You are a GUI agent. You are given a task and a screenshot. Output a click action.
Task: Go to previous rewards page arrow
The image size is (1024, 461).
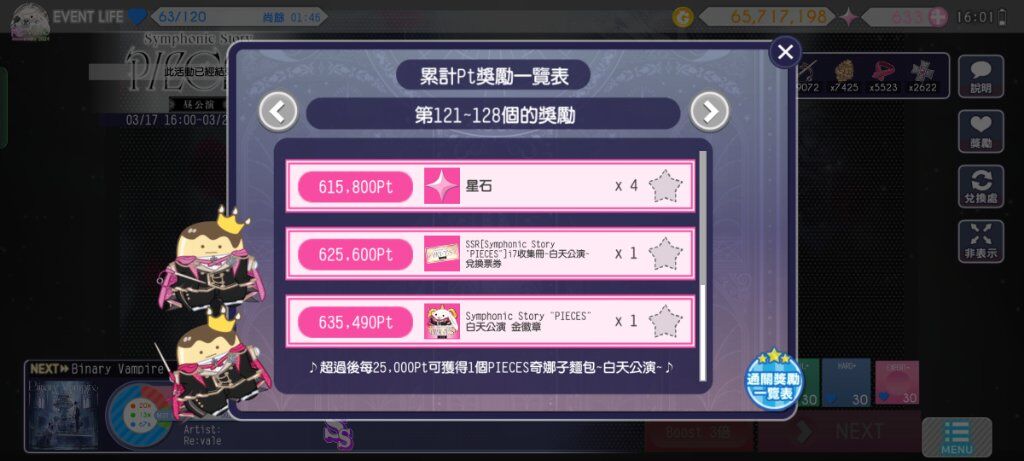point(278,112)
